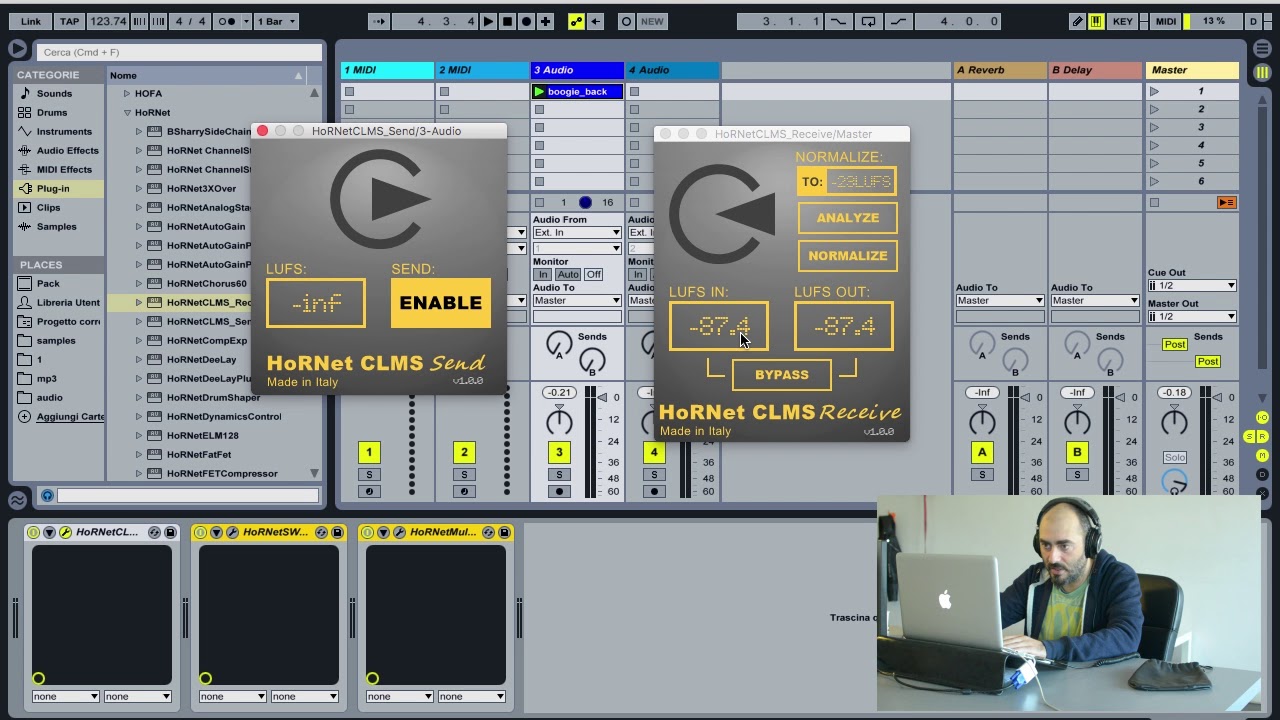Unfold HoRNetSW device parameters triangle

point(216,532)
